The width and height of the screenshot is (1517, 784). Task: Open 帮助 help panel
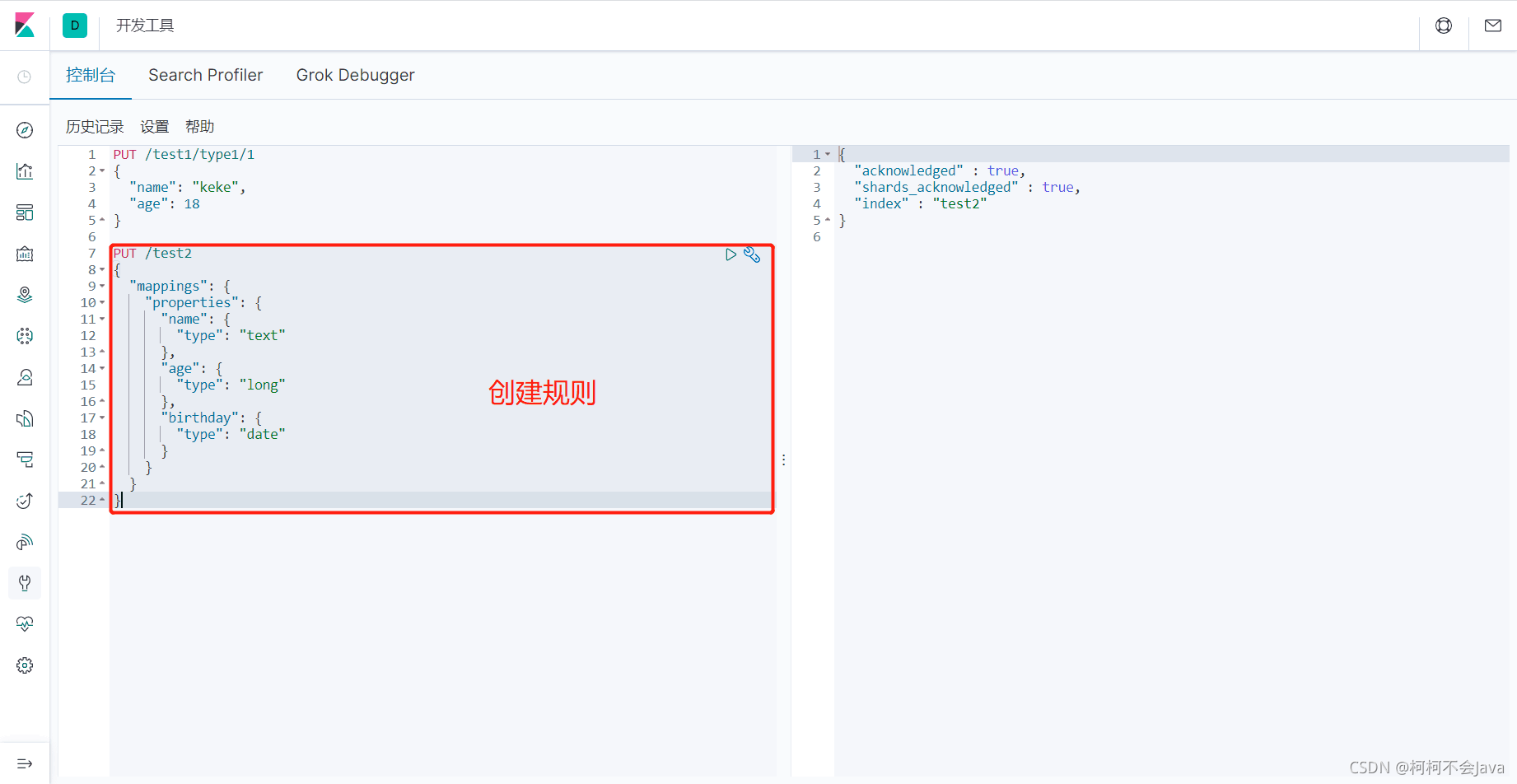tap(200, 127)
